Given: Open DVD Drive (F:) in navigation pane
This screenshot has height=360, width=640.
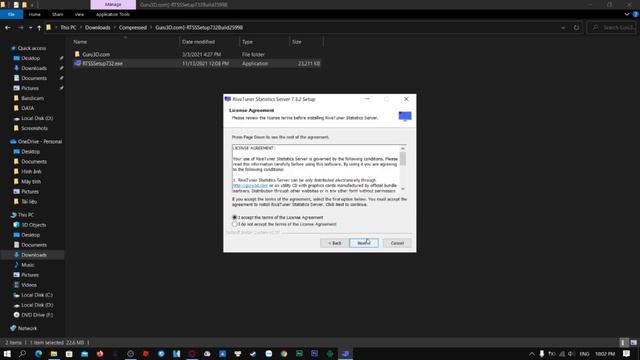Looking at the screenshot, I should [x=37, y=315].
